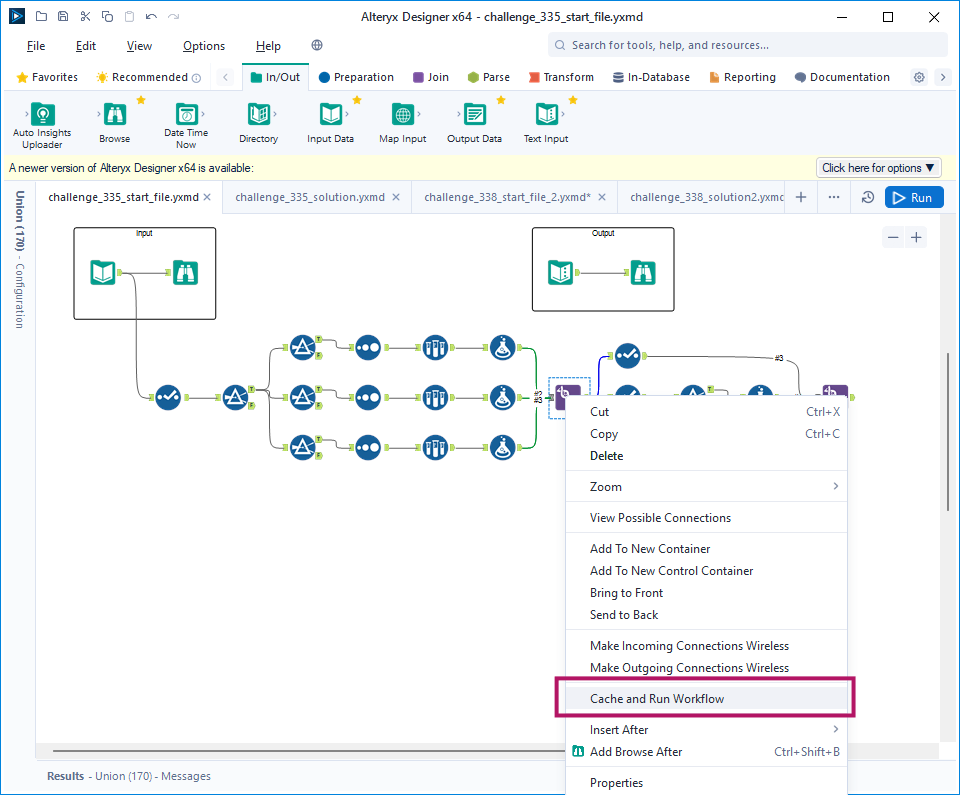Open workflow run history clock icon

coord(868,198)
